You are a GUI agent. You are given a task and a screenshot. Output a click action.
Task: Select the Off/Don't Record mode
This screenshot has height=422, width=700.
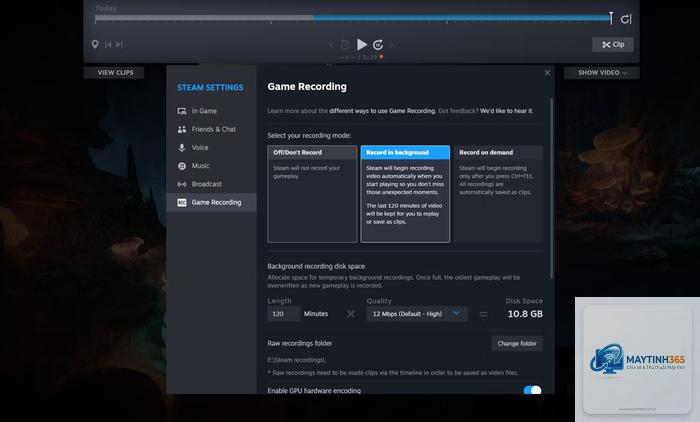click(312, 194)
